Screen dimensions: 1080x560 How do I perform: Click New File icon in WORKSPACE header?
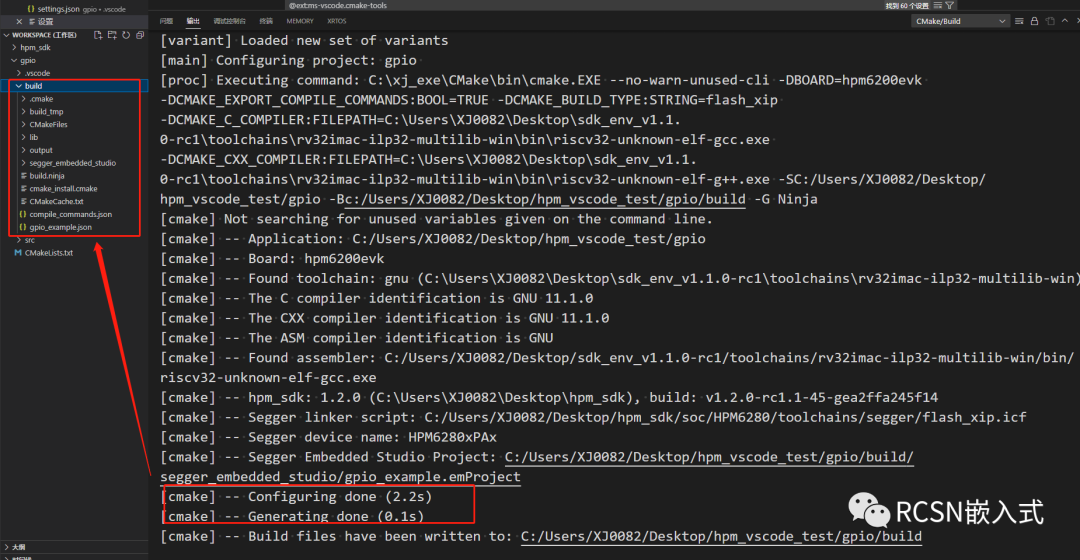tap(98, 35)
